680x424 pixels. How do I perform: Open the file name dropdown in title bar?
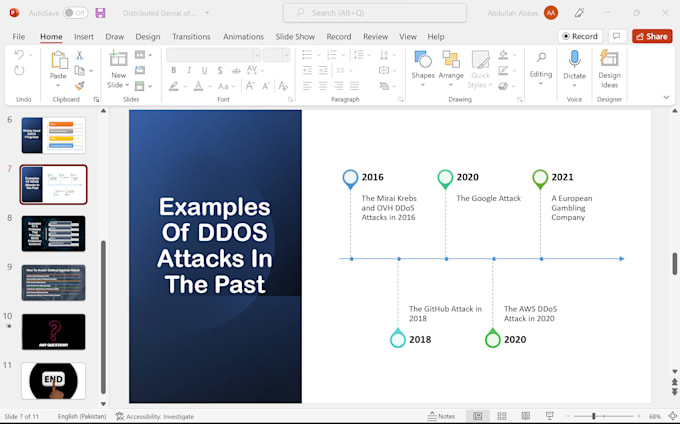207,13
